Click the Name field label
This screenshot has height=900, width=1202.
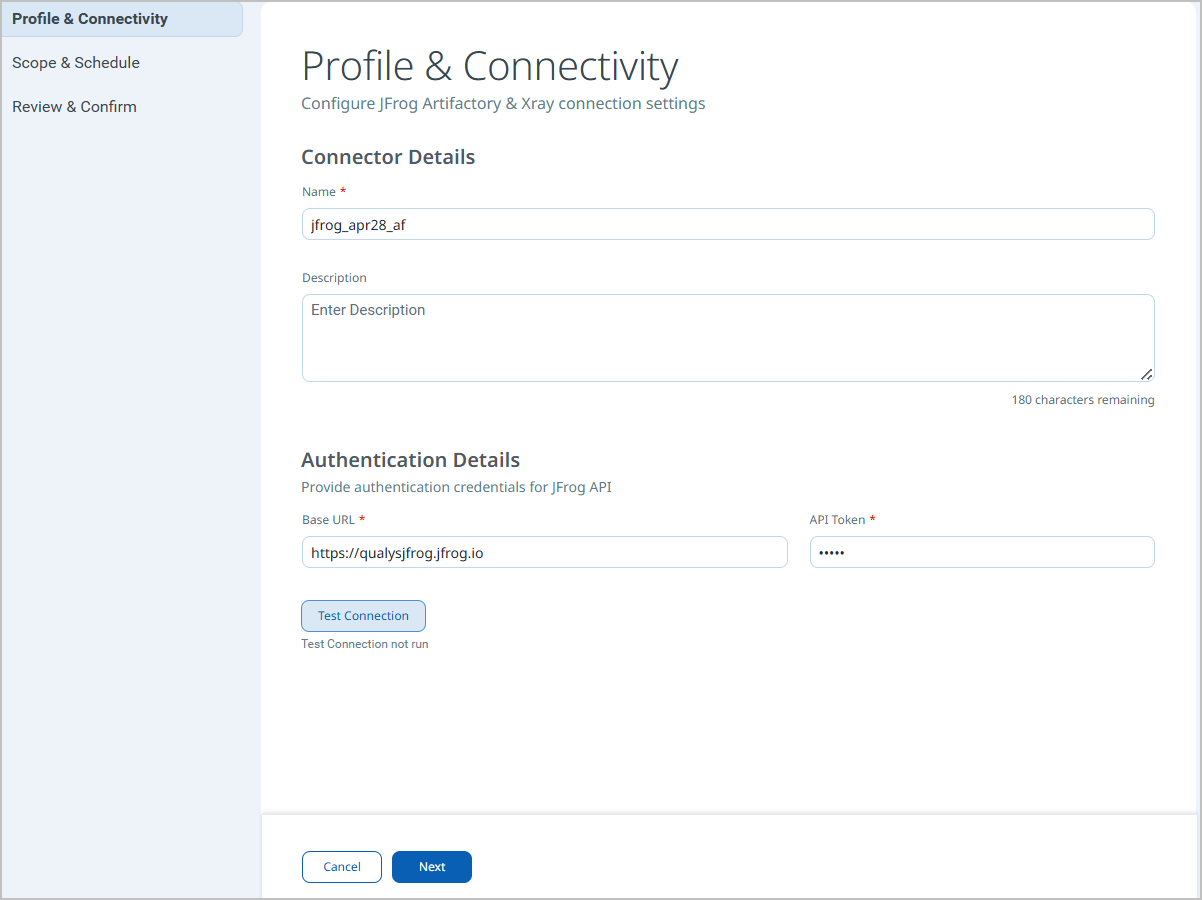pyautogui.click(x=319, y=191)
